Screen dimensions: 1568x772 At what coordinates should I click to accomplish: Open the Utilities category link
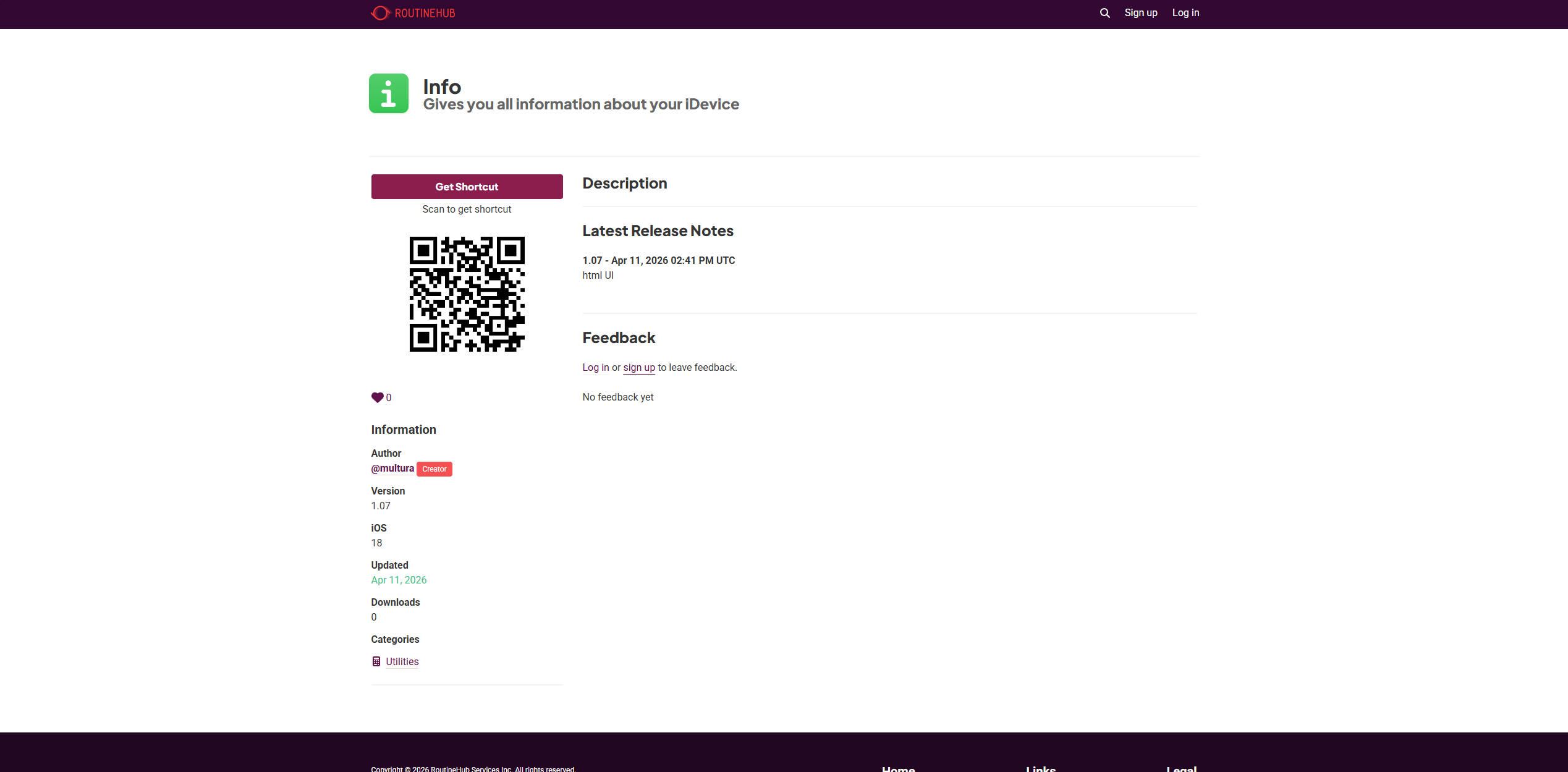[x=402, y=661]
